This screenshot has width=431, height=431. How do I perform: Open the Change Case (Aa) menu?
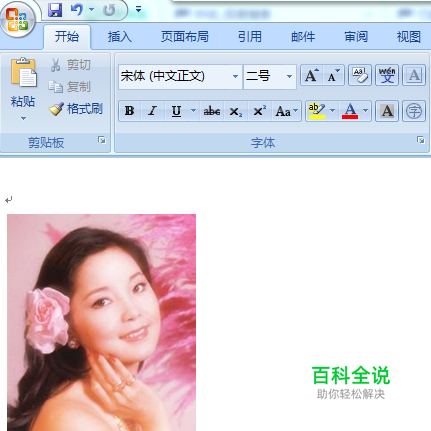tap(286, 111)
